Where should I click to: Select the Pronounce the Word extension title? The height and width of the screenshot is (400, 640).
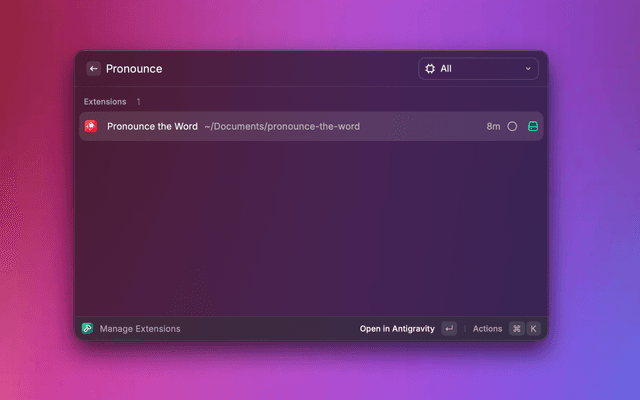152,126
